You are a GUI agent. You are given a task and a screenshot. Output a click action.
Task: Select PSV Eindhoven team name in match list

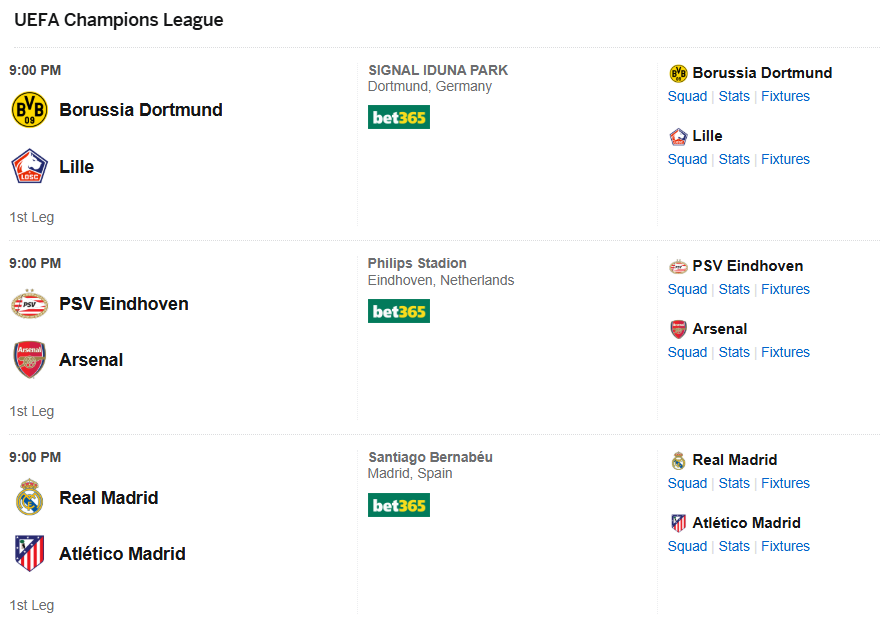(124, 304)
